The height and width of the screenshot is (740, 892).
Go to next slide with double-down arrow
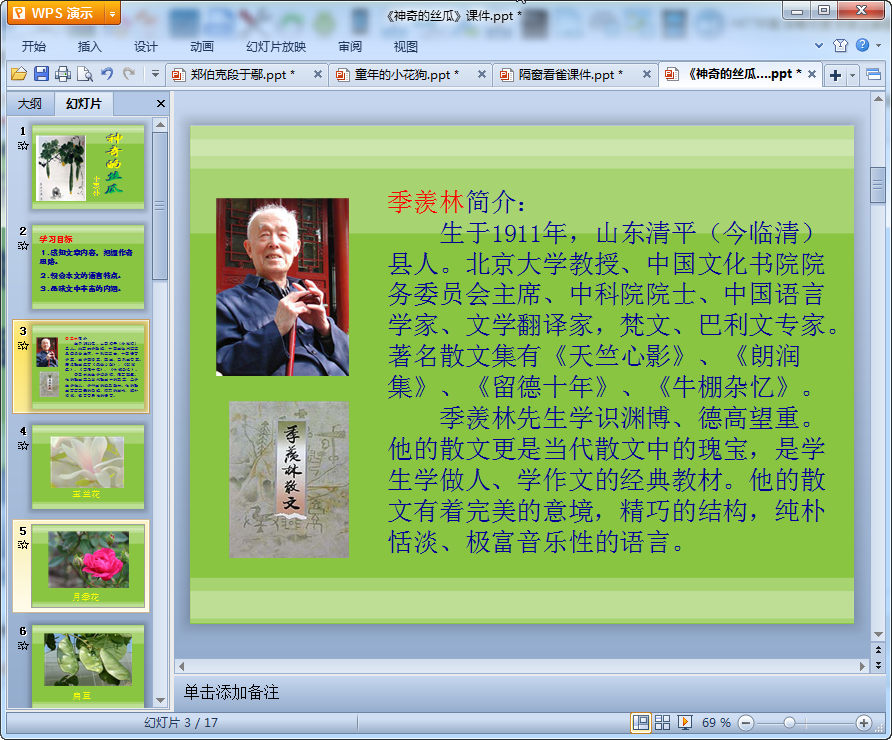[x=878, y=665]
